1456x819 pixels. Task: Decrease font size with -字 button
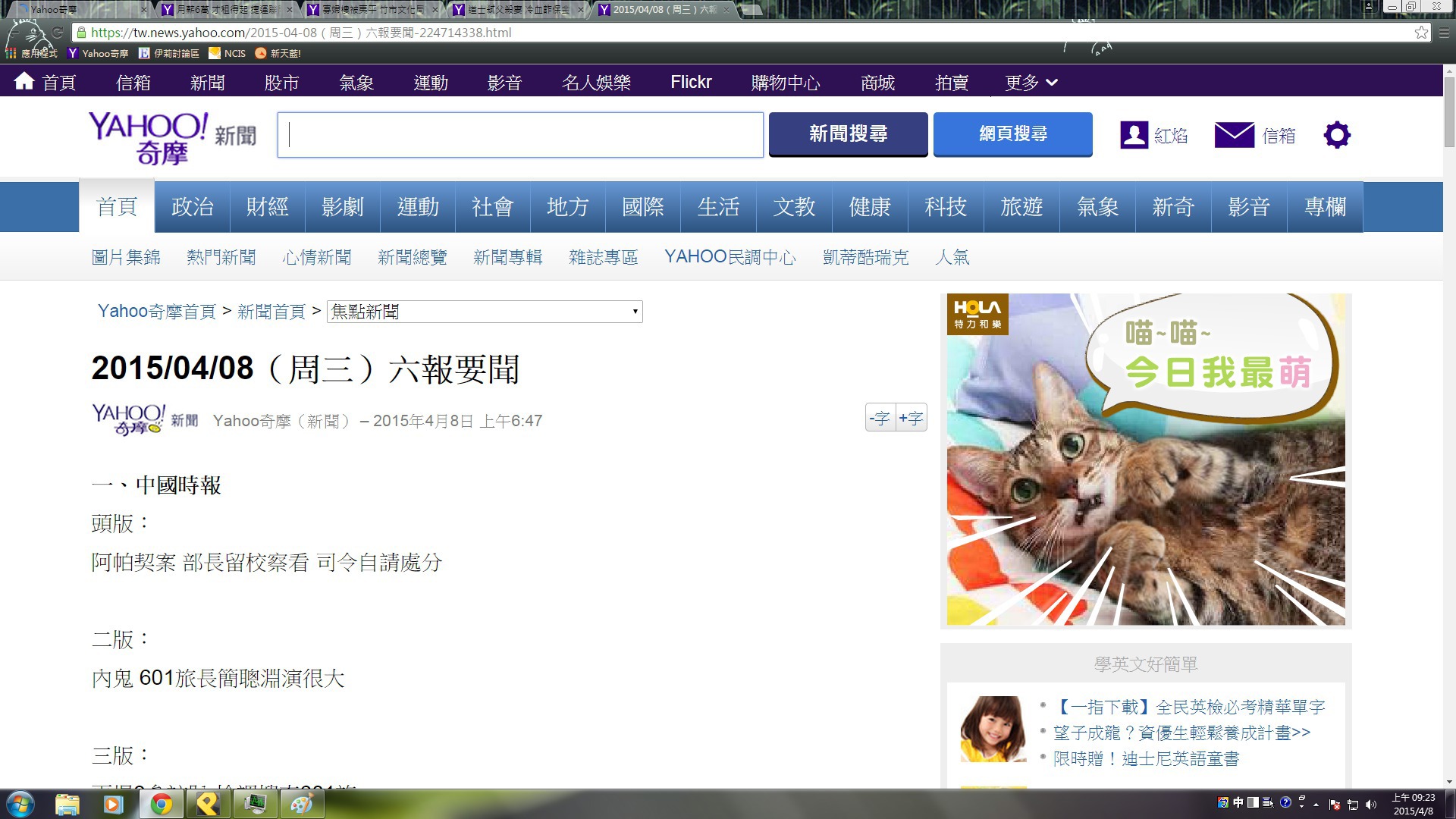pyautogui.click(x=880, y=418)
